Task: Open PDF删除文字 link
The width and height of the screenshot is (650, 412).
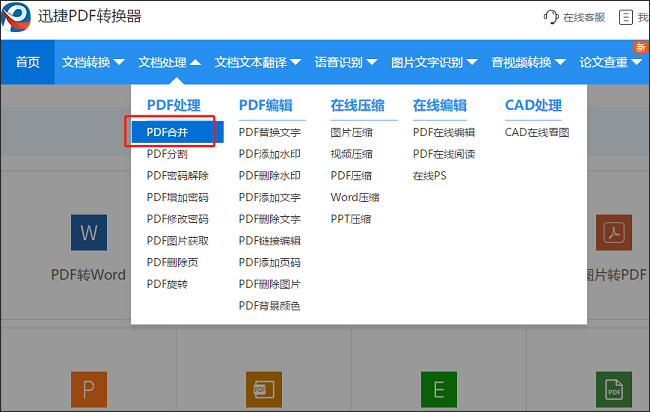Action: click(x=269, y=219)
